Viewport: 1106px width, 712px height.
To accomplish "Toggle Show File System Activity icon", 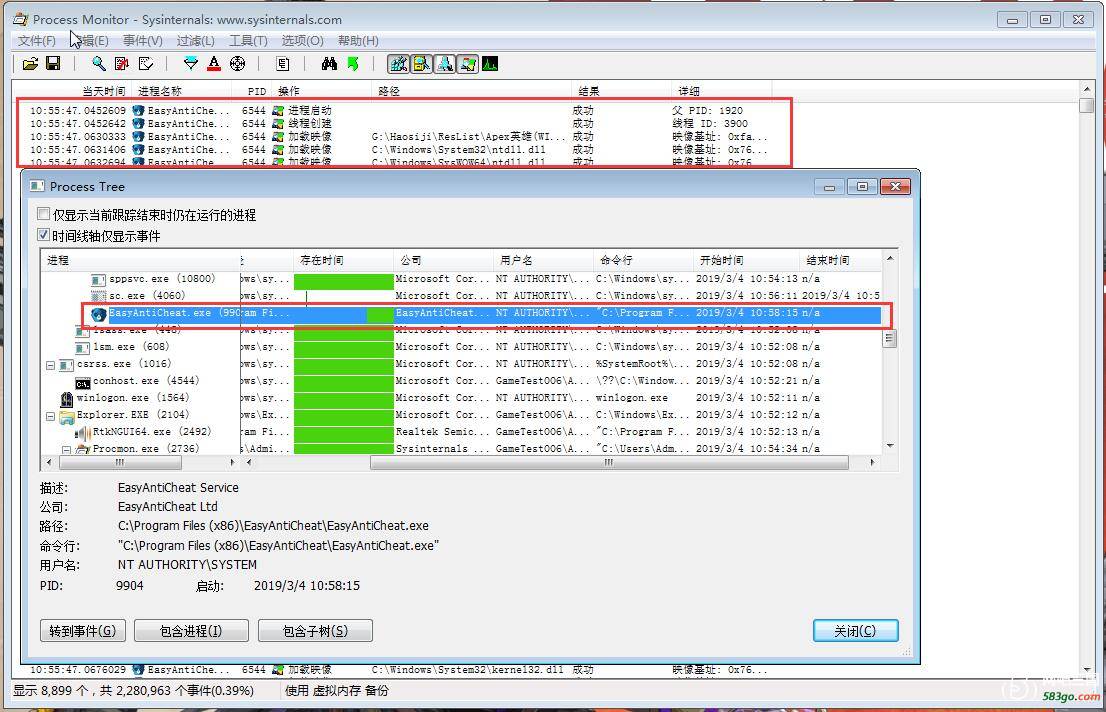I will tap(421, 64).
